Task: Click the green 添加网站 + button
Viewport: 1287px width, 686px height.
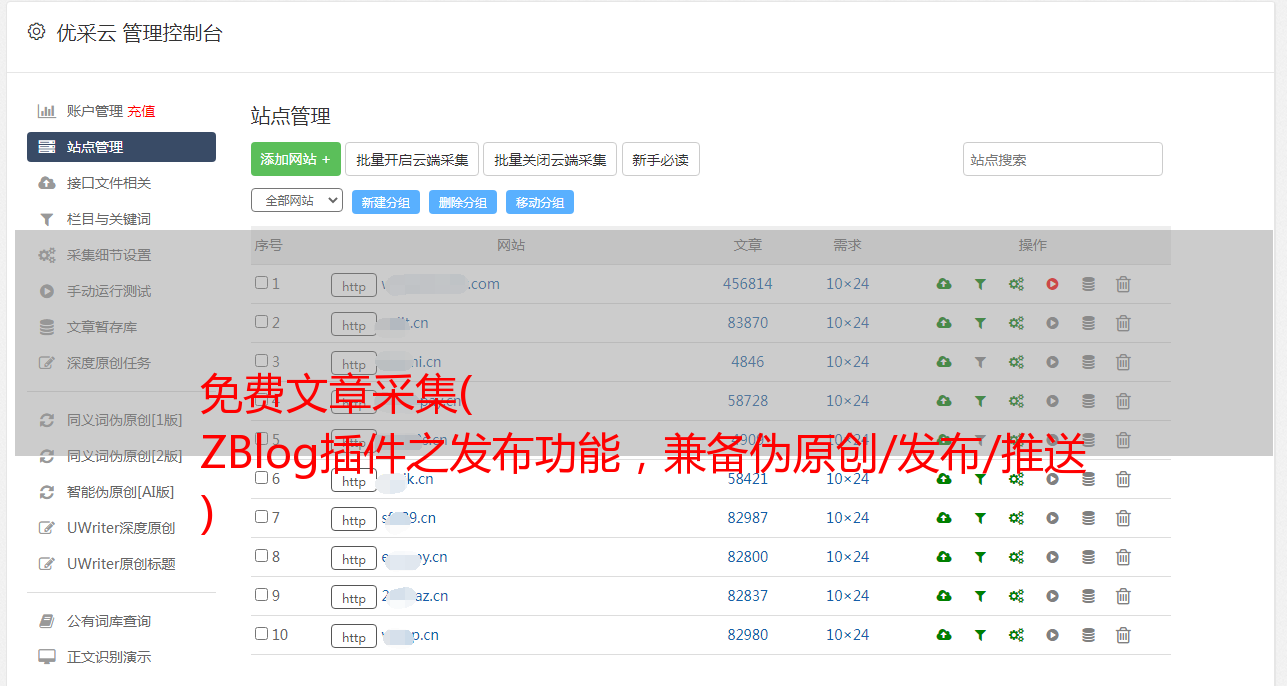Action: pyautogui.click(x=295, y=159)
